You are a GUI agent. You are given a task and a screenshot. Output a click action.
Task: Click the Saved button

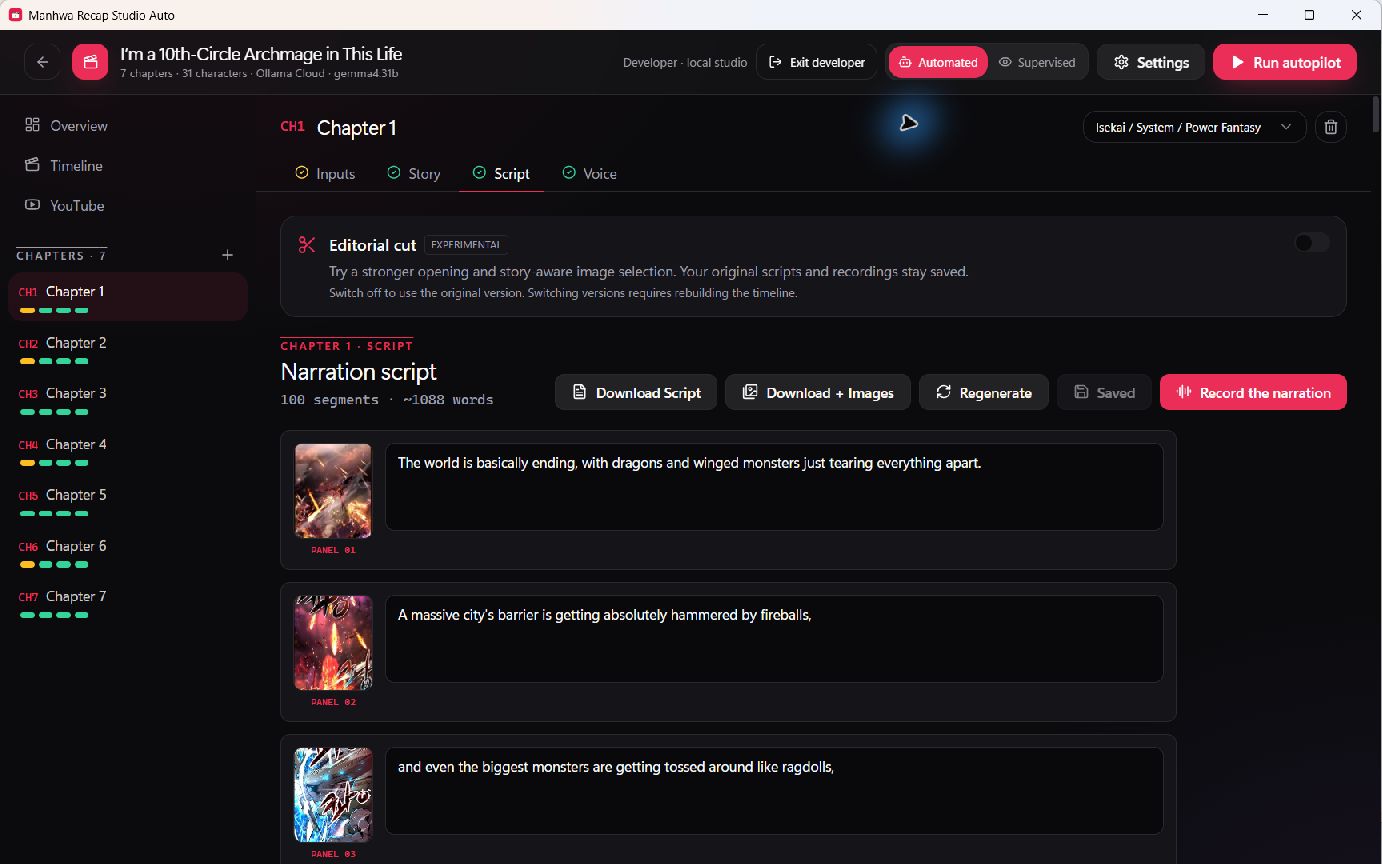coord(1104,392)
